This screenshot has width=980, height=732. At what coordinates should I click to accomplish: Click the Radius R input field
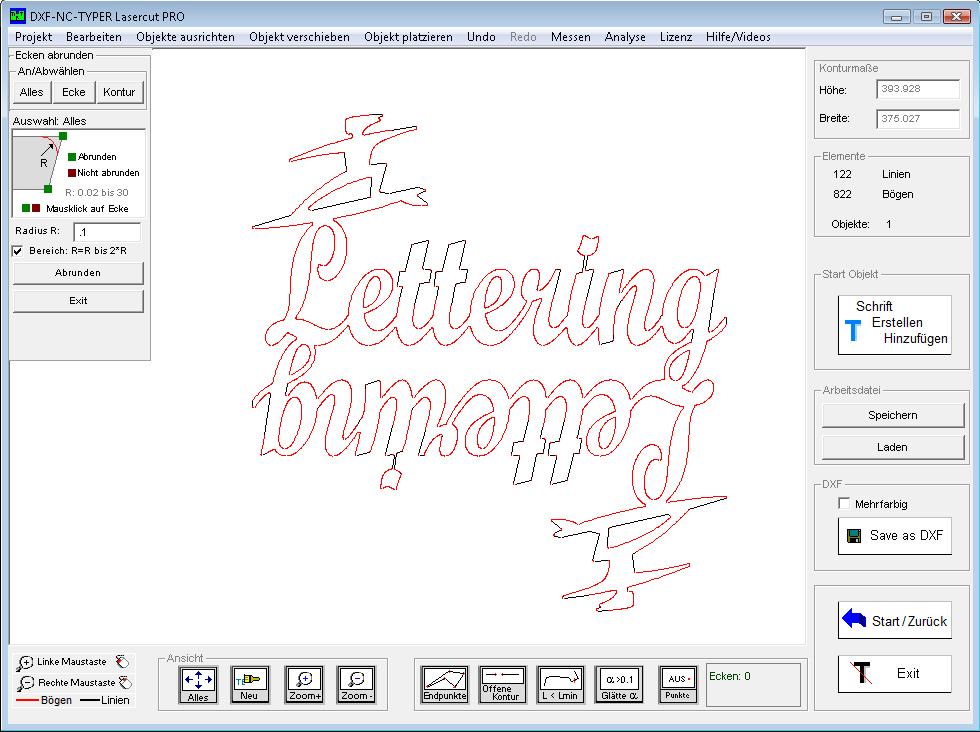tap(107, 232)
